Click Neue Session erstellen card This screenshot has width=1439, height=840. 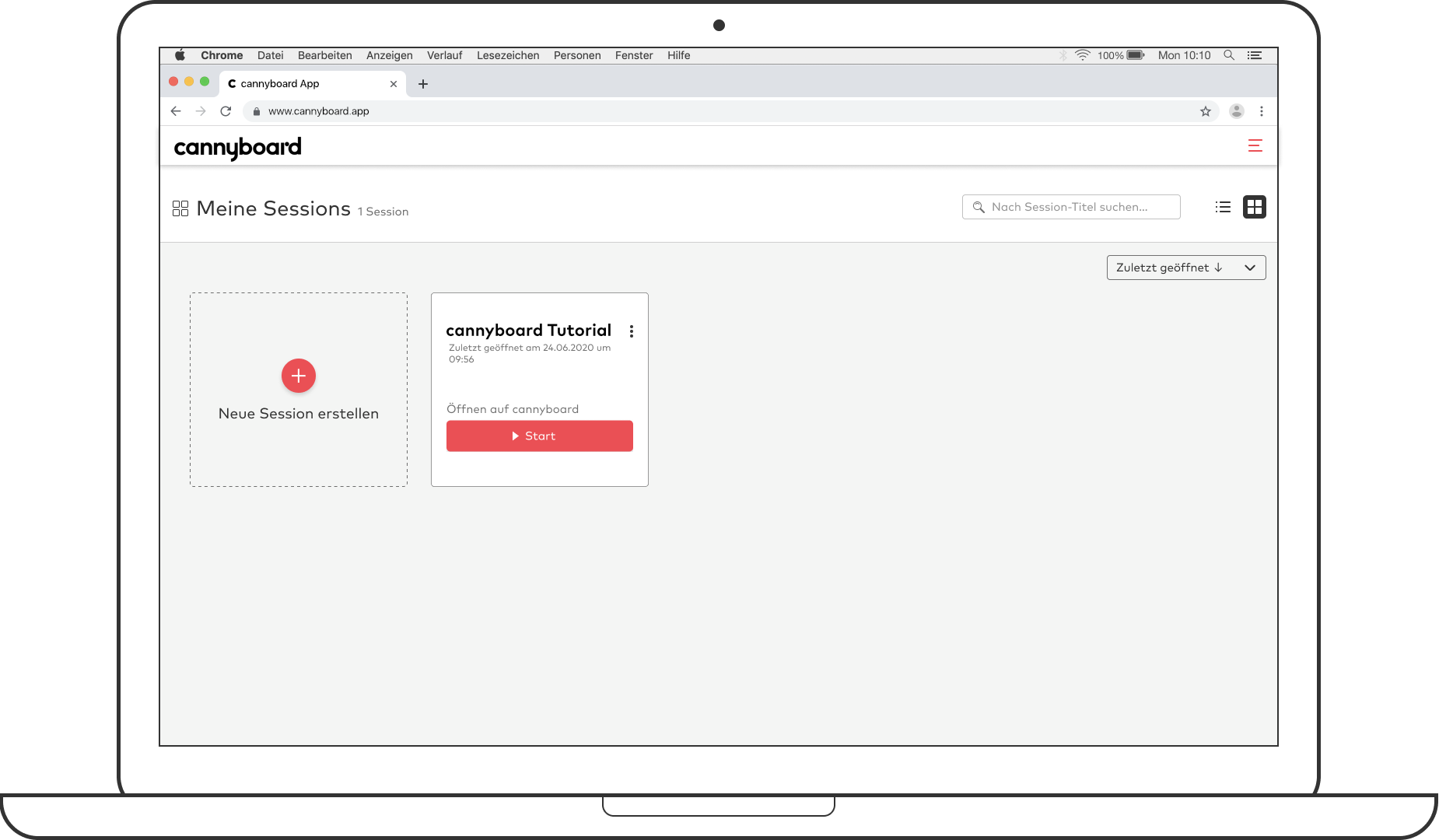[x=299, y=390]
